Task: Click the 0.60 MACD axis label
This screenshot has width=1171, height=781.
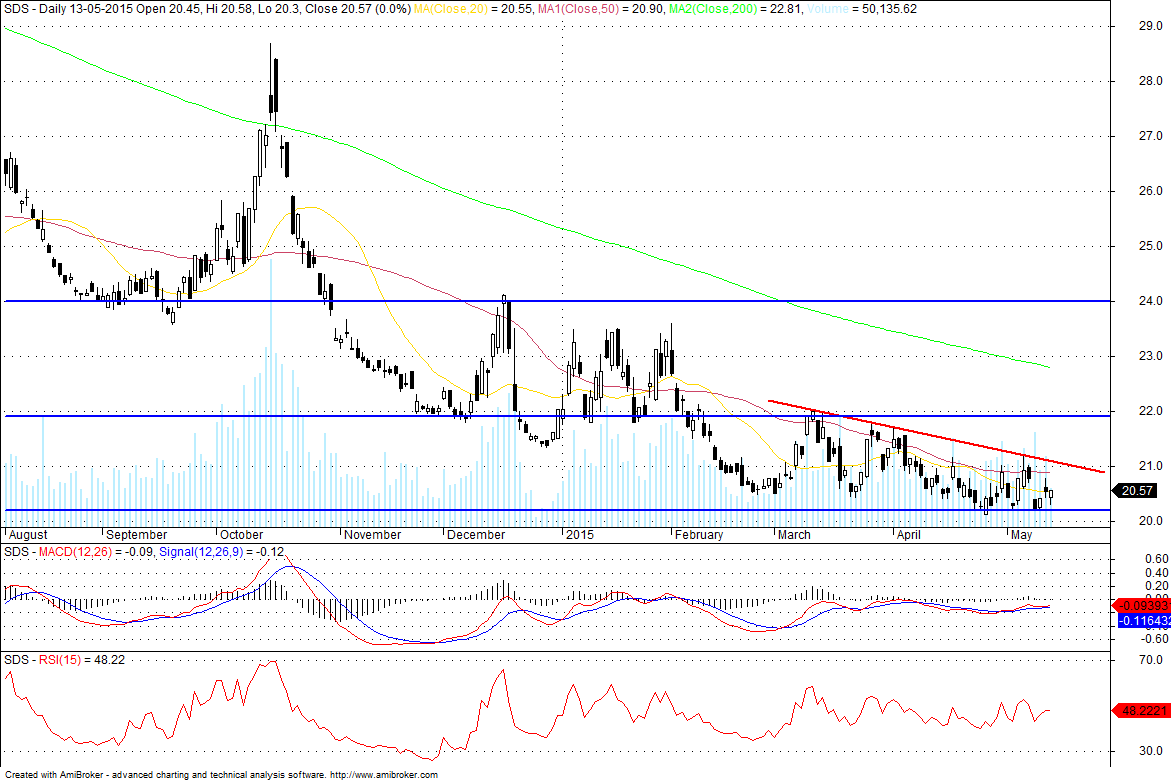Action: click(1156, 558)
